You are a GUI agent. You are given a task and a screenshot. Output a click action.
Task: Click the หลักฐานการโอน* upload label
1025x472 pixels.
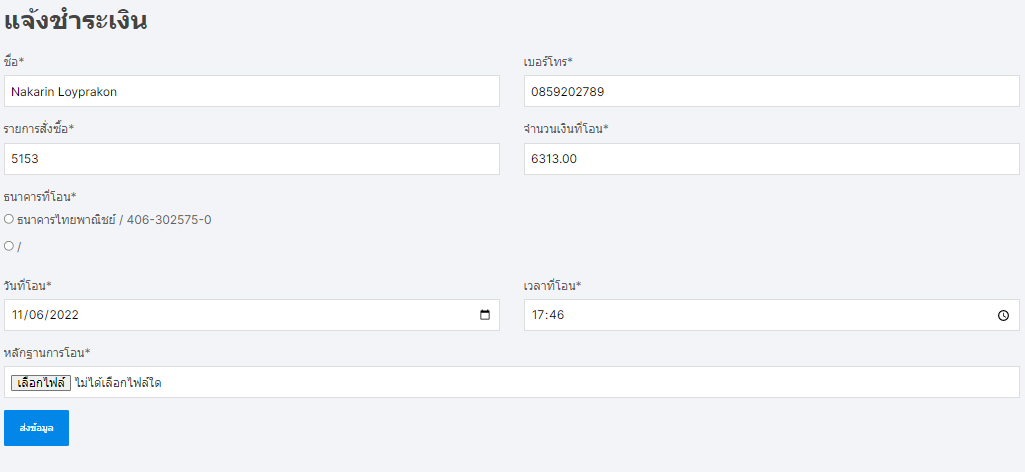point(47,353)
